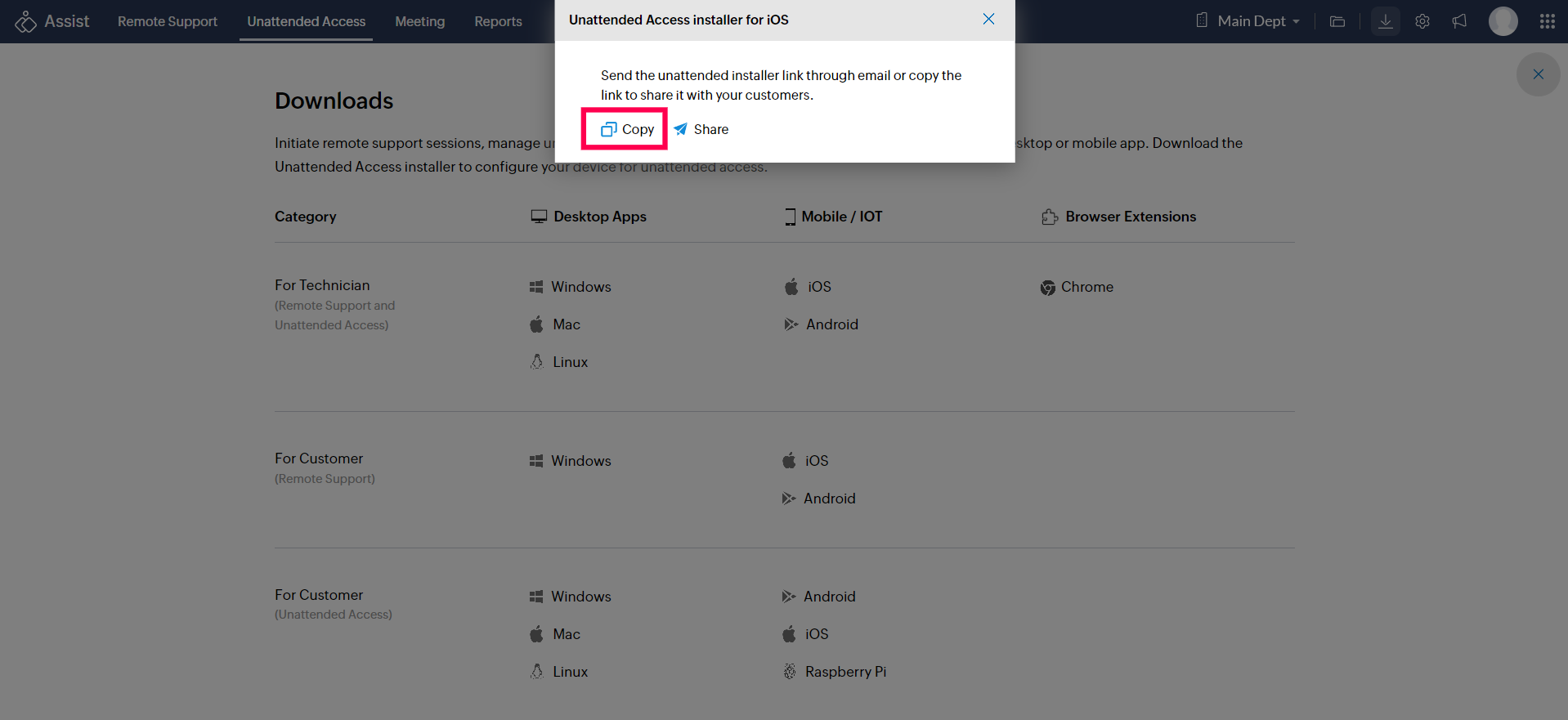1568x720 pixels.
Task: Click the Assist logo
Action: click(52, 21)
